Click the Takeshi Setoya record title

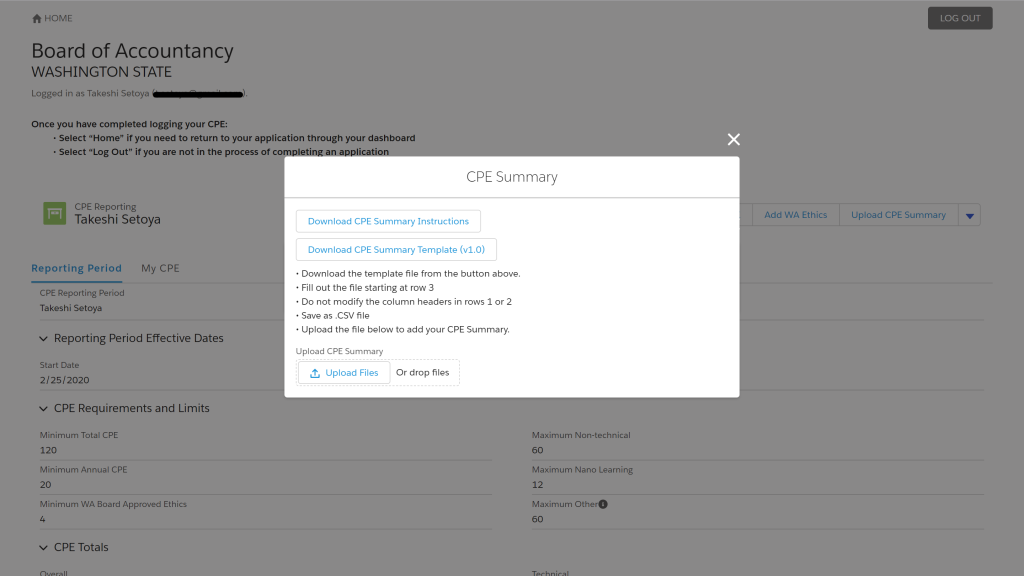[x=118, y=219]
